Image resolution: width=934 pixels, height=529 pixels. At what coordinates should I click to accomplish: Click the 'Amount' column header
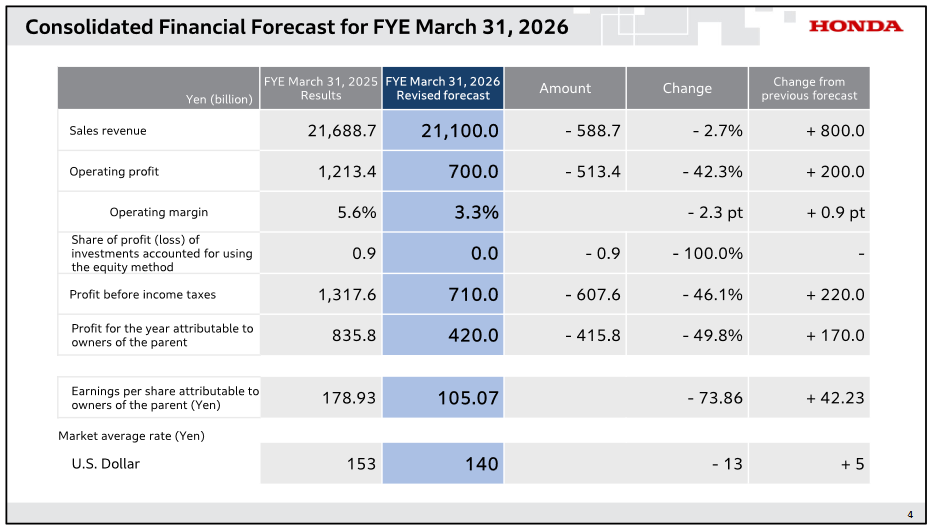565,88
